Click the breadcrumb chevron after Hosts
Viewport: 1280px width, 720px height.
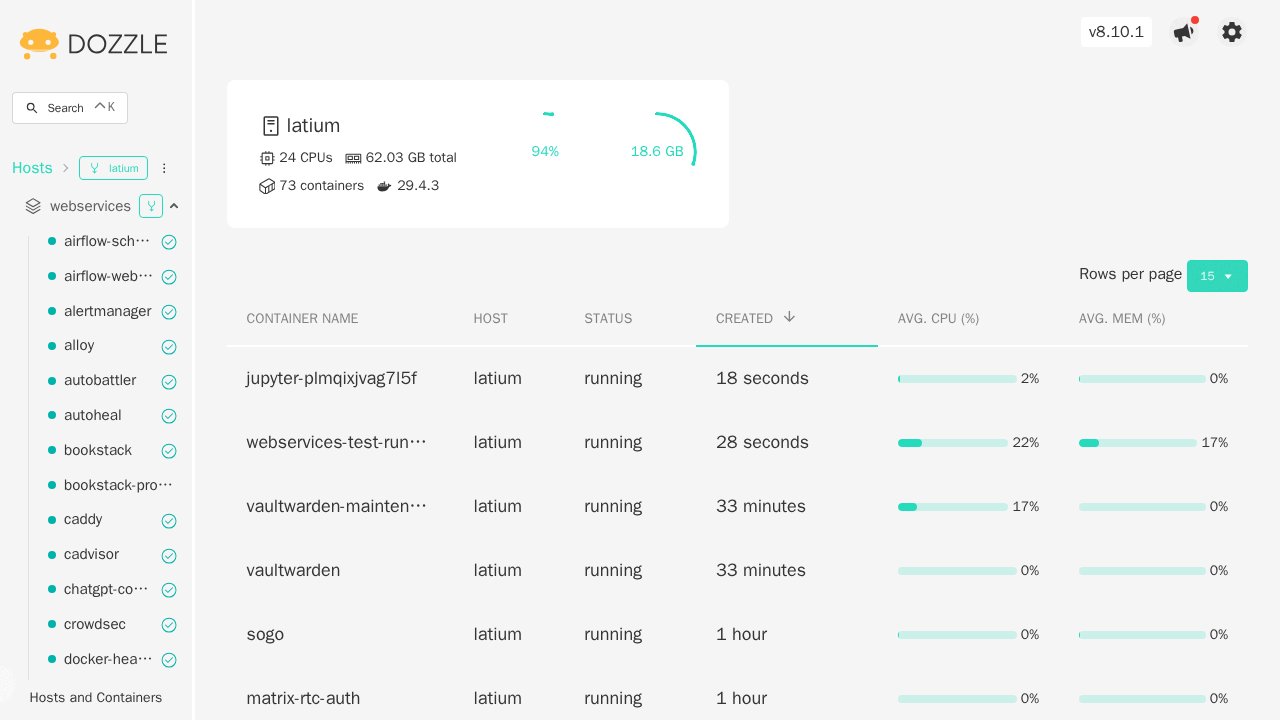coord(66,168)
